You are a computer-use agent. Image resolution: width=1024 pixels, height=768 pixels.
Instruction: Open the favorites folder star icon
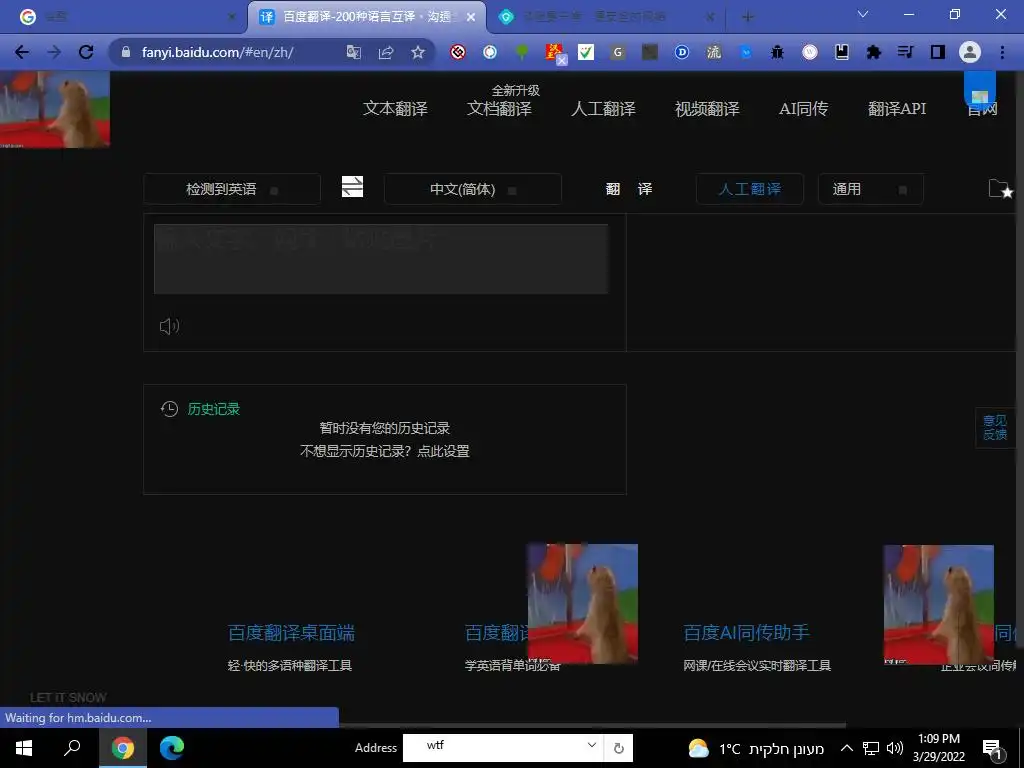(x=1000, y=189)
